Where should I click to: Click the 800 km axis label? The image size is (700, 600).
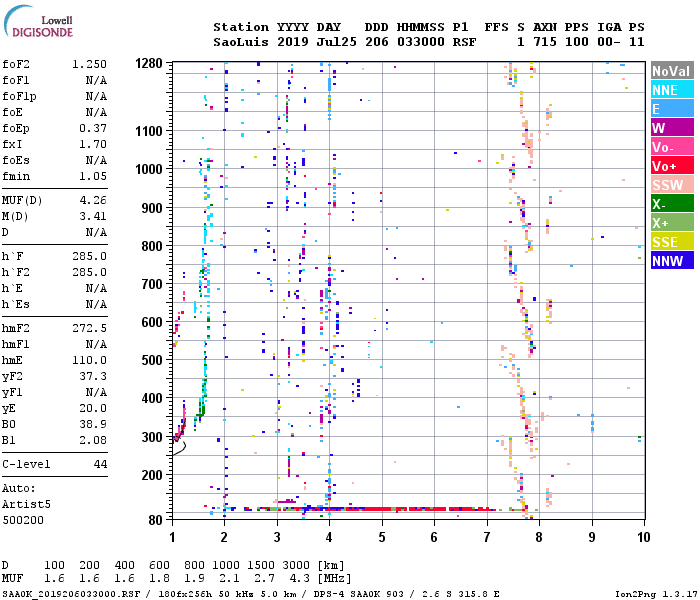pos(152,246)
